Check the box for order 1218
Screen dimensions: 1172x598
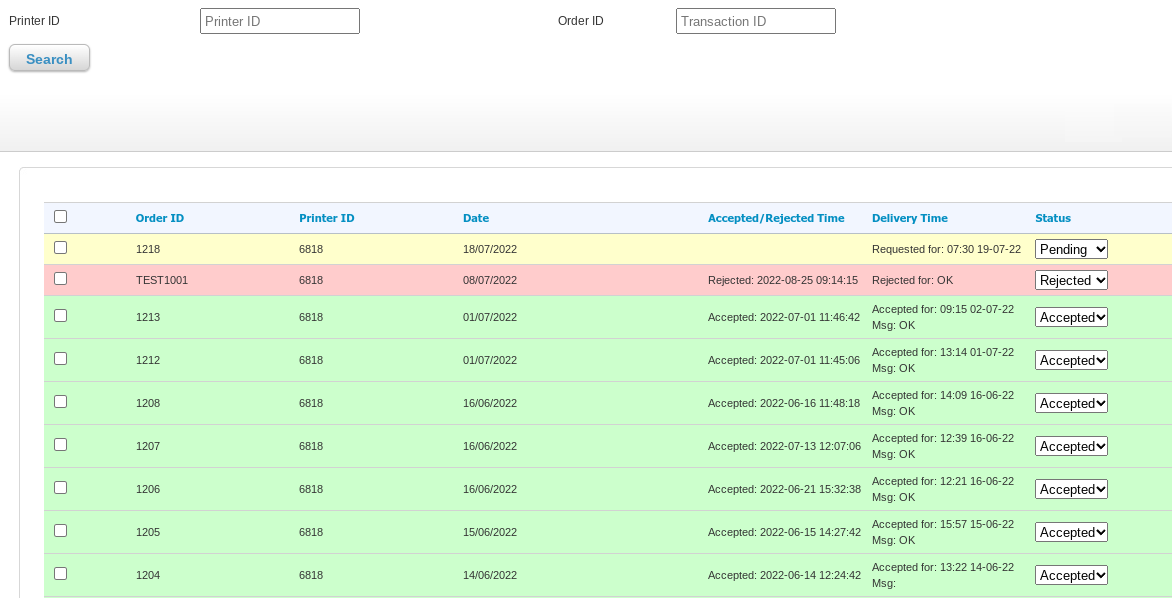point(61,248)
